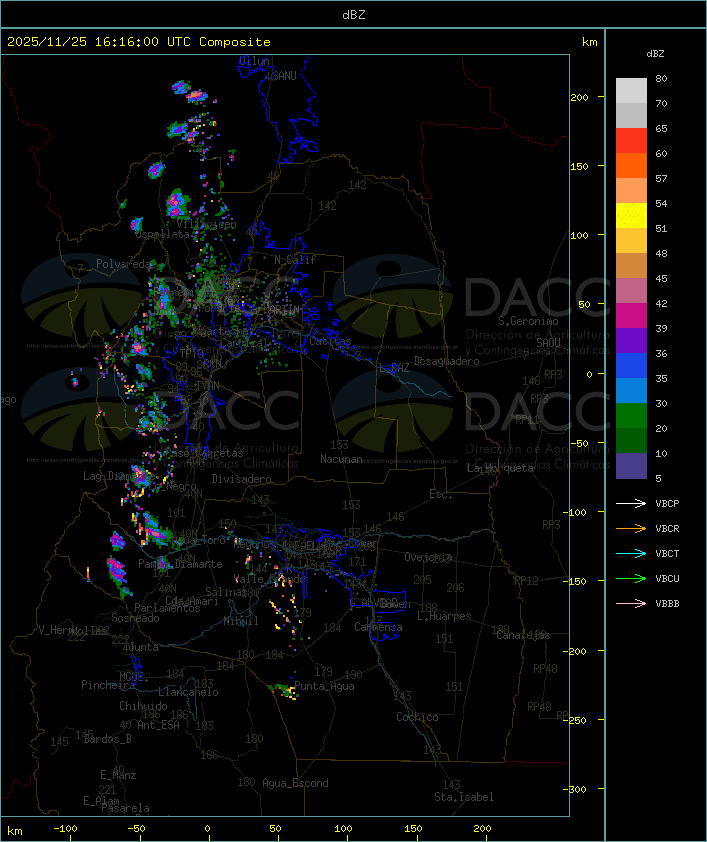Select the tan 45-48 dBZ legend swatch
Viewport: 707px width, 842px height.
coord(631,266)
